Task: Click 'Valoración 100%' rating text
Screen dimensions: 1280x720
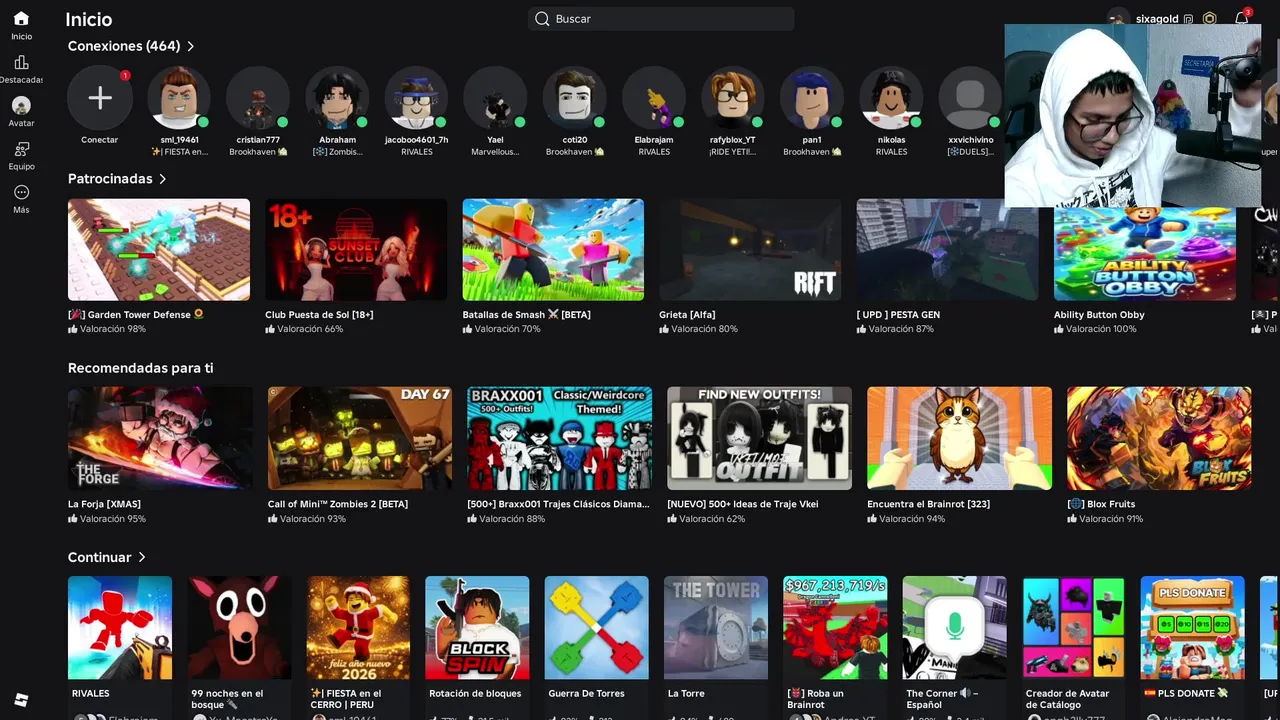Action: tap(1101, 329)
